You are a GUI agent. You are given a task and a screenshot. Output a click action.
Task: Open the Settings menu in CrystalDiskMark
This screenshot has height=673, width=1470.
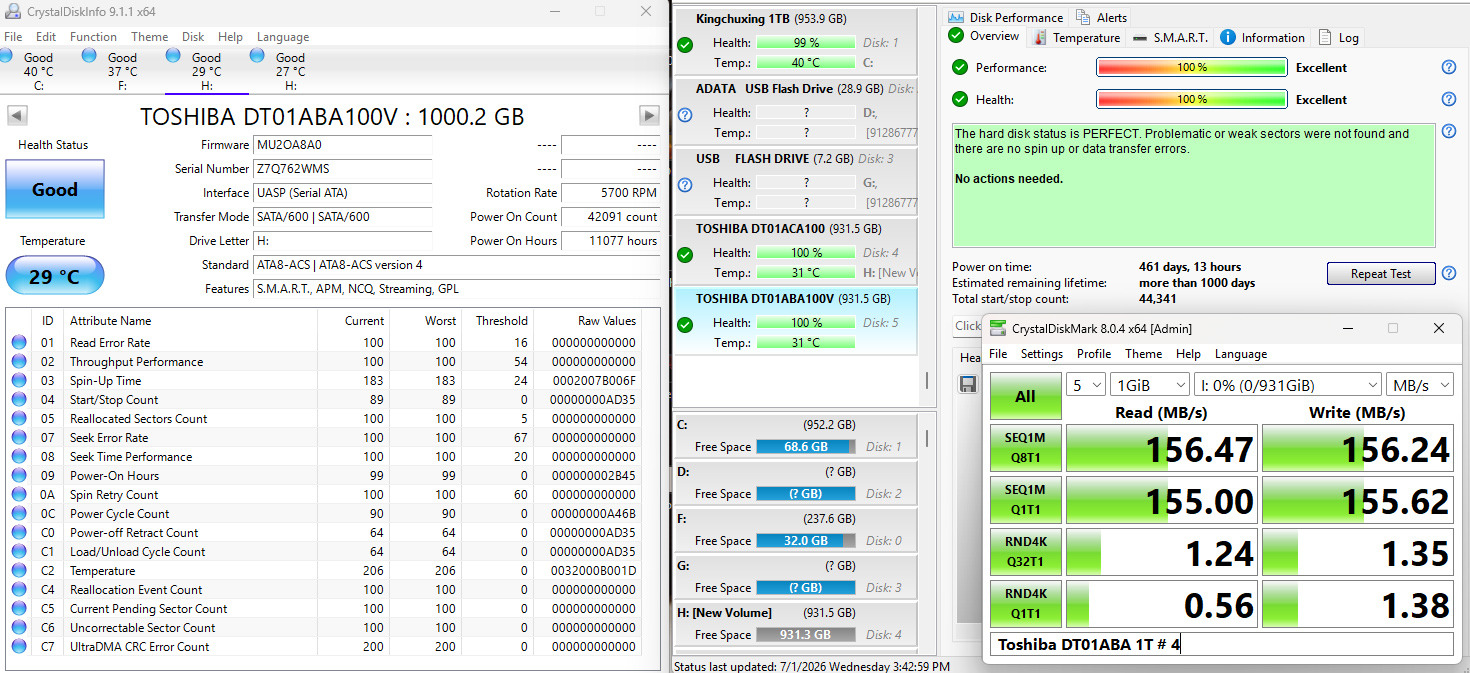(1042, 354)
